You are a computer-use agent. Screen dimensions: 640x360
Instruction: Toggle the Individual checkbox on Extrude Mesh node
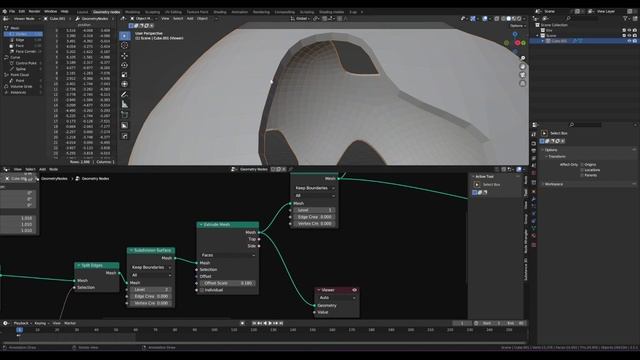point(202,290)
